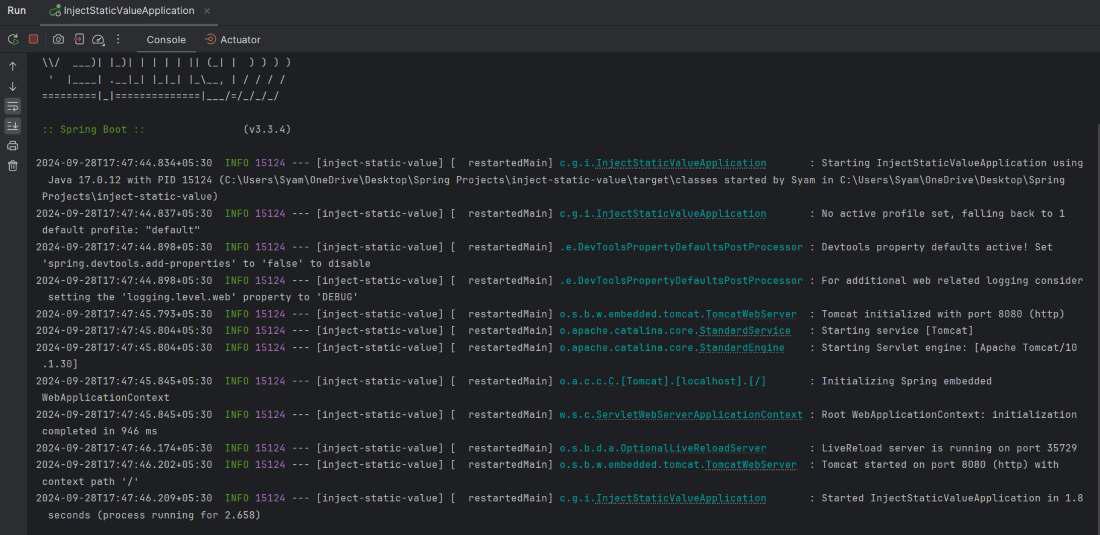Click "context path '/'" text
1100x535 pixels.
point(90,482)
